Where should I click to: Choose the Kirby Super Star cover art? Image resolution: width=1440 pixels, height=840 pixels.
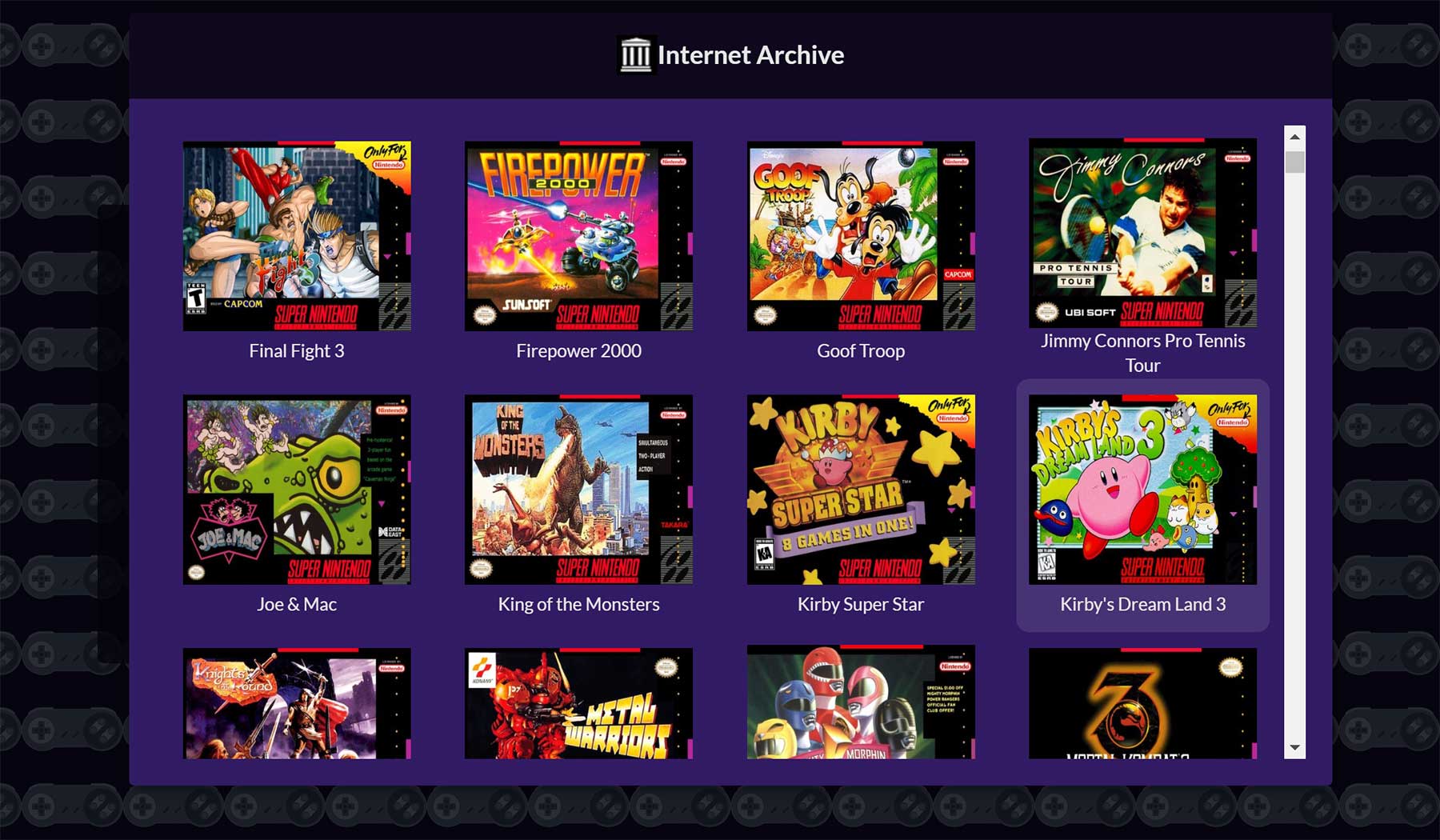(x=861, y=490)
